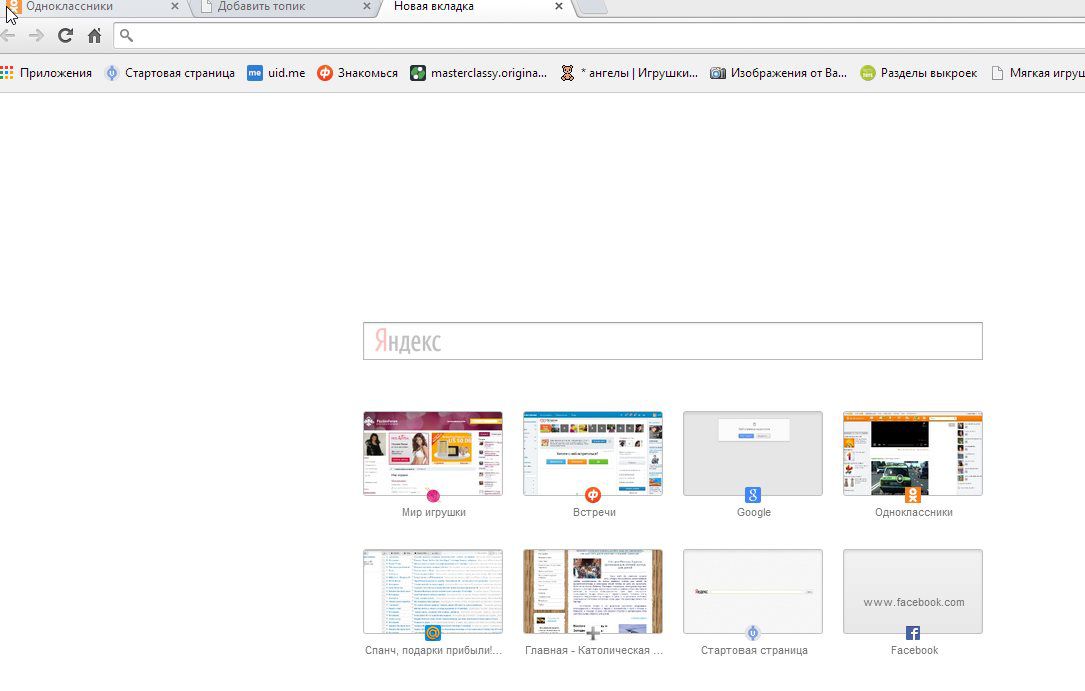Open the Знакомься bookmark
Image resolution: width=1085 pixels, height=691 pixels.
click(357, 73)
